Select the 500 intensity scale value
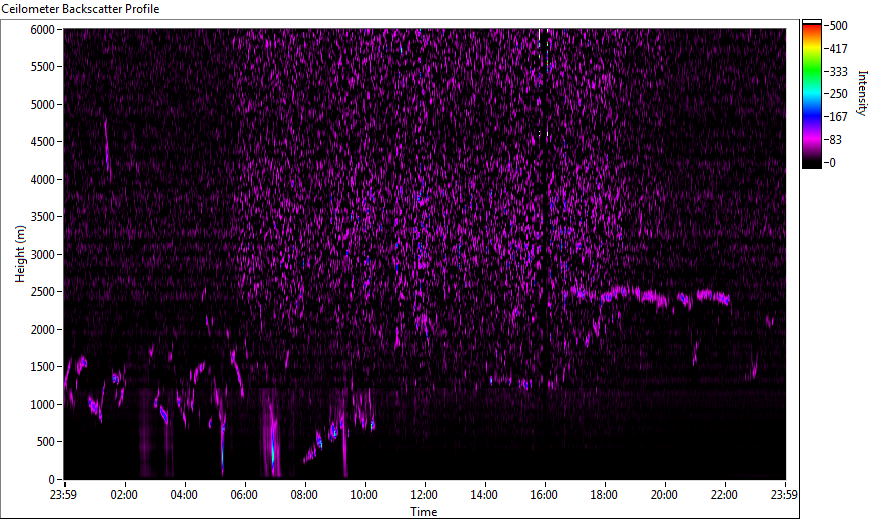 [x=838, y=26]
